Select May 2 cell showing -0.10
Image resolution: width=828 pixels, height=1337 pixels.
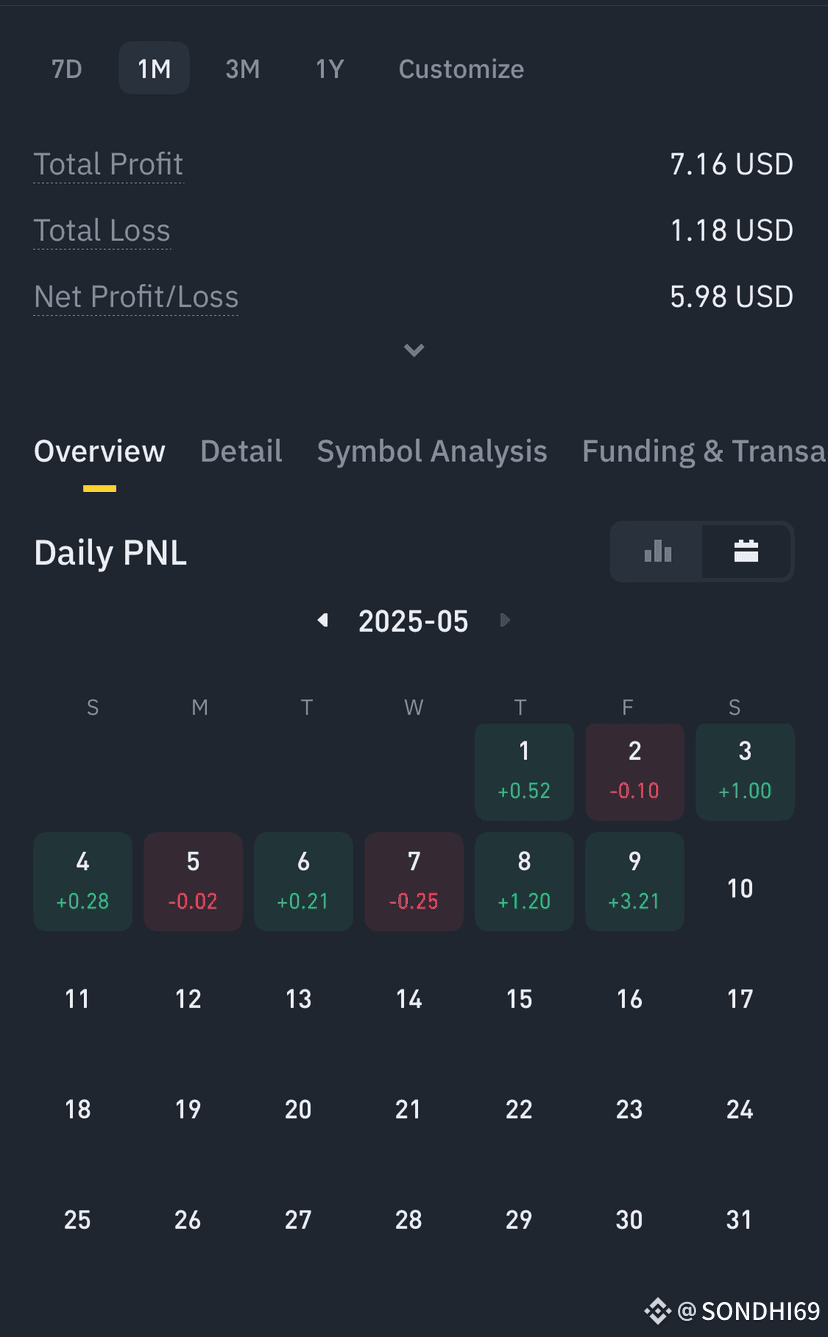(635, 772)
